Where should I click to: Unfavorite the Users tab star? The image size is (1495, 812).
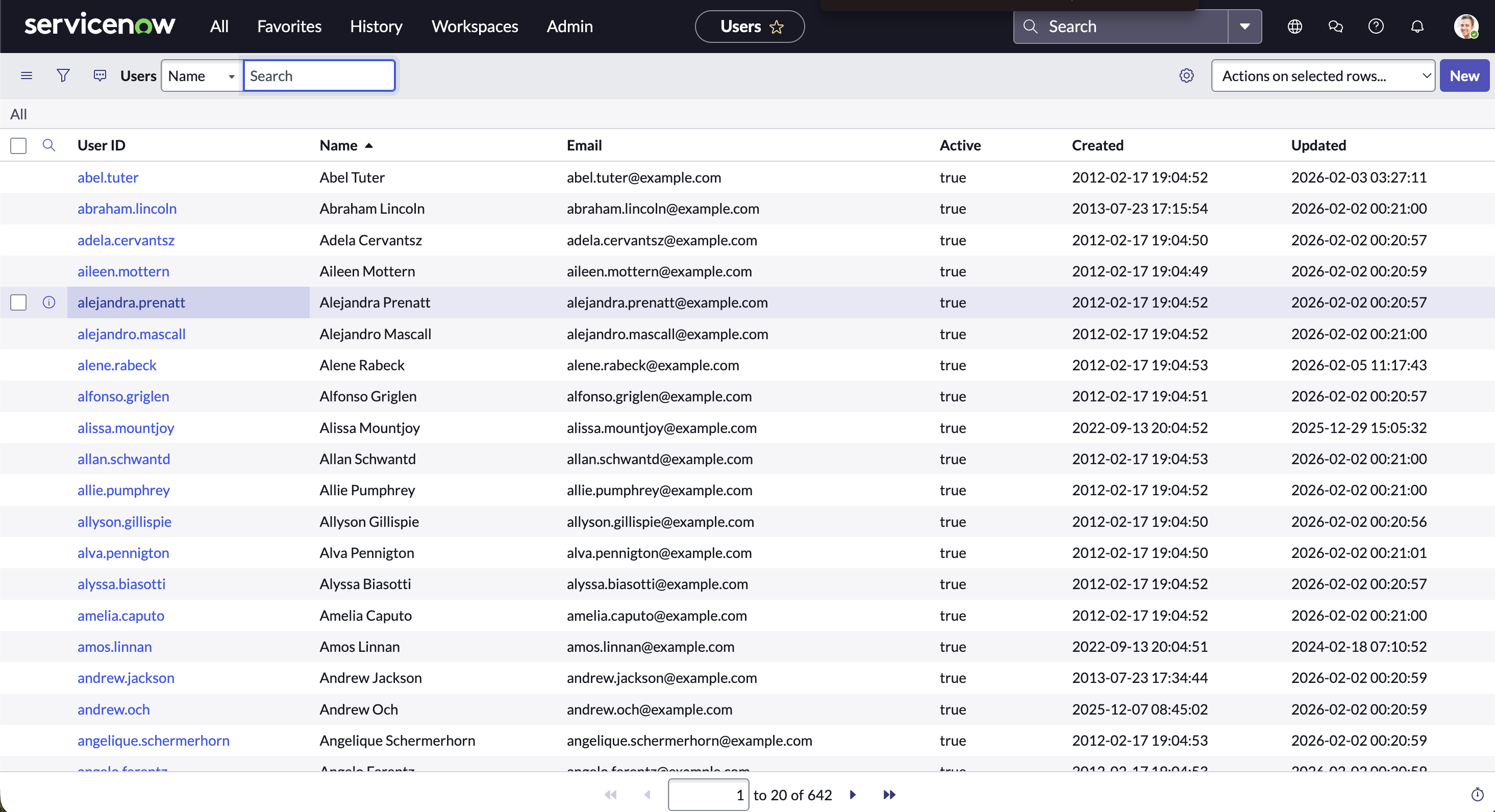pos(778,27)
